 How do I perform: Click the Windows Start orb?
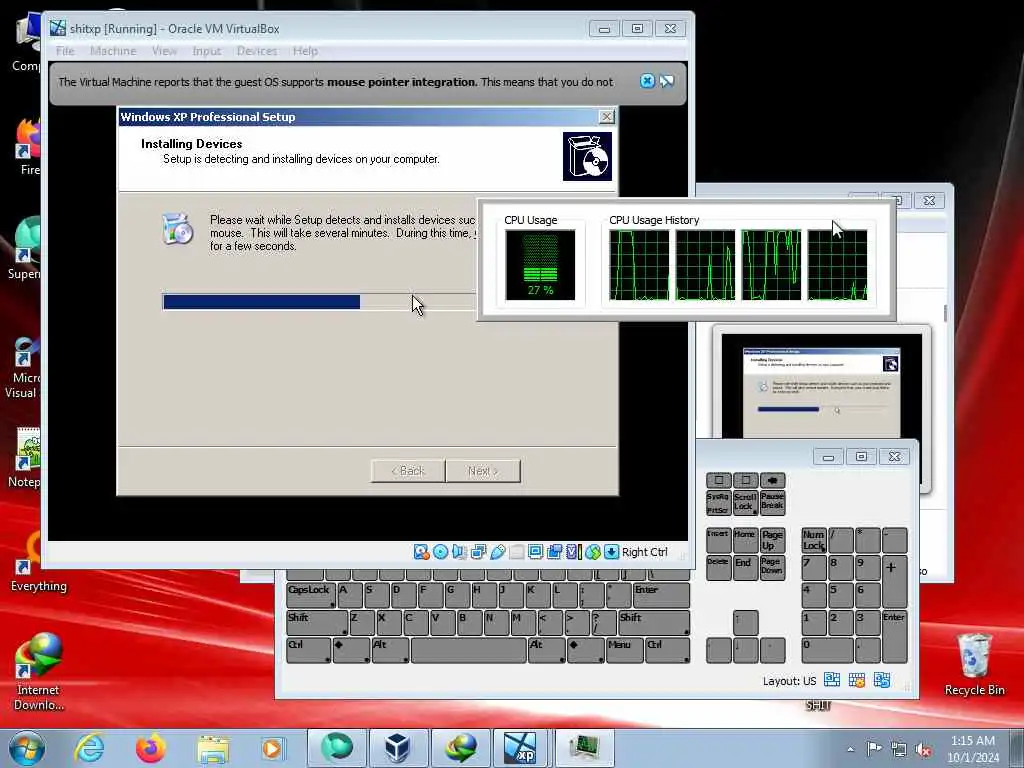pyautogui.click(x=27, y=748)
